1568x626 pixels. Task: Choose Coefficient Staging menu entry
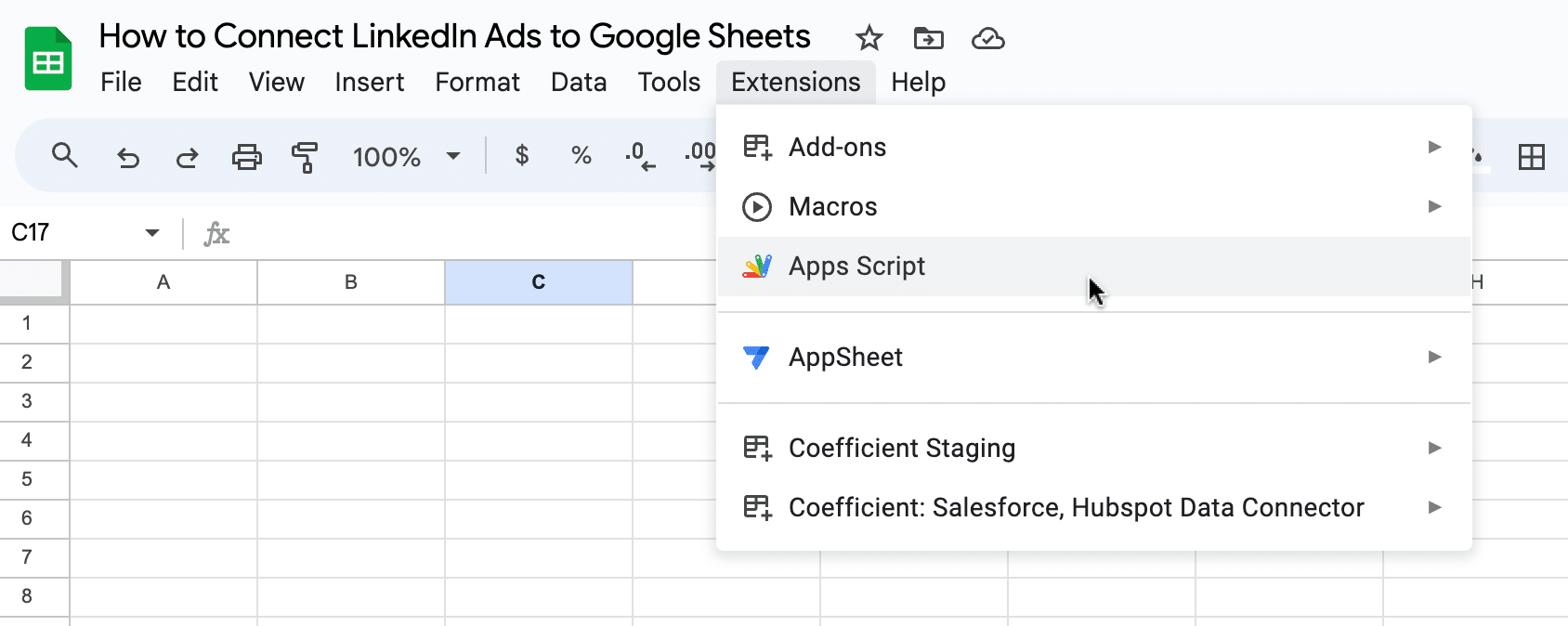(1094, 448)
